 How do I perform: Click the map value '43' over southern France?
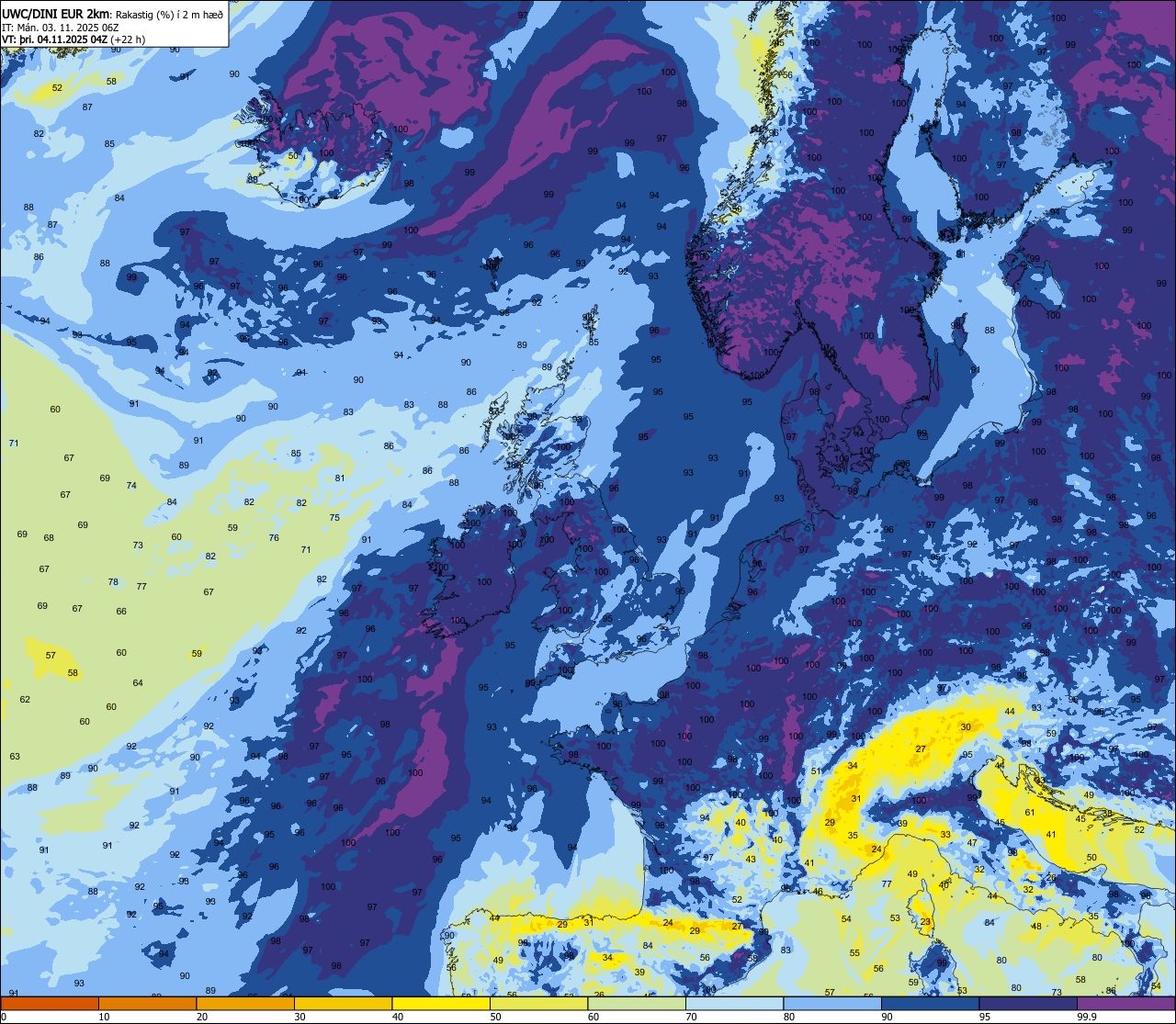(x=751, y=860)
